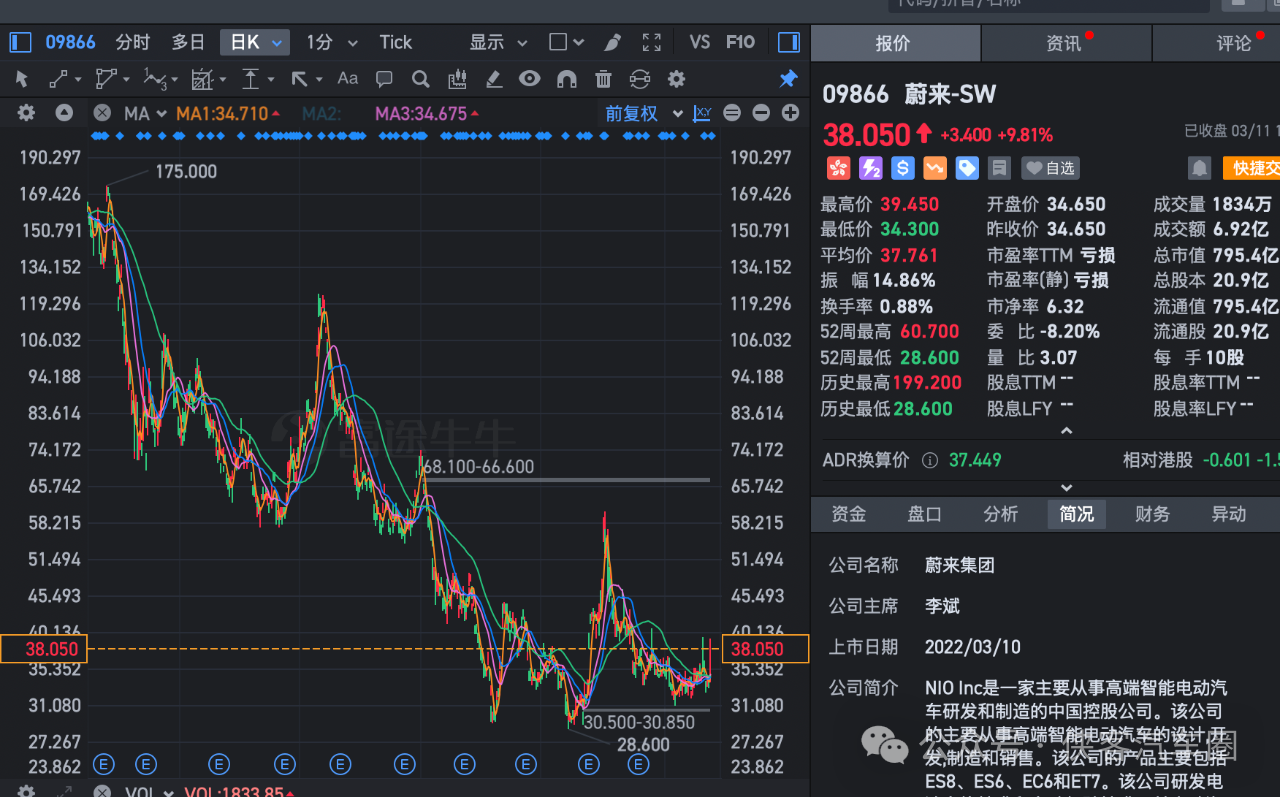Toggle the dimmed MA2 line
Screen dimensions: 1280x797
(x=321, y=114)
